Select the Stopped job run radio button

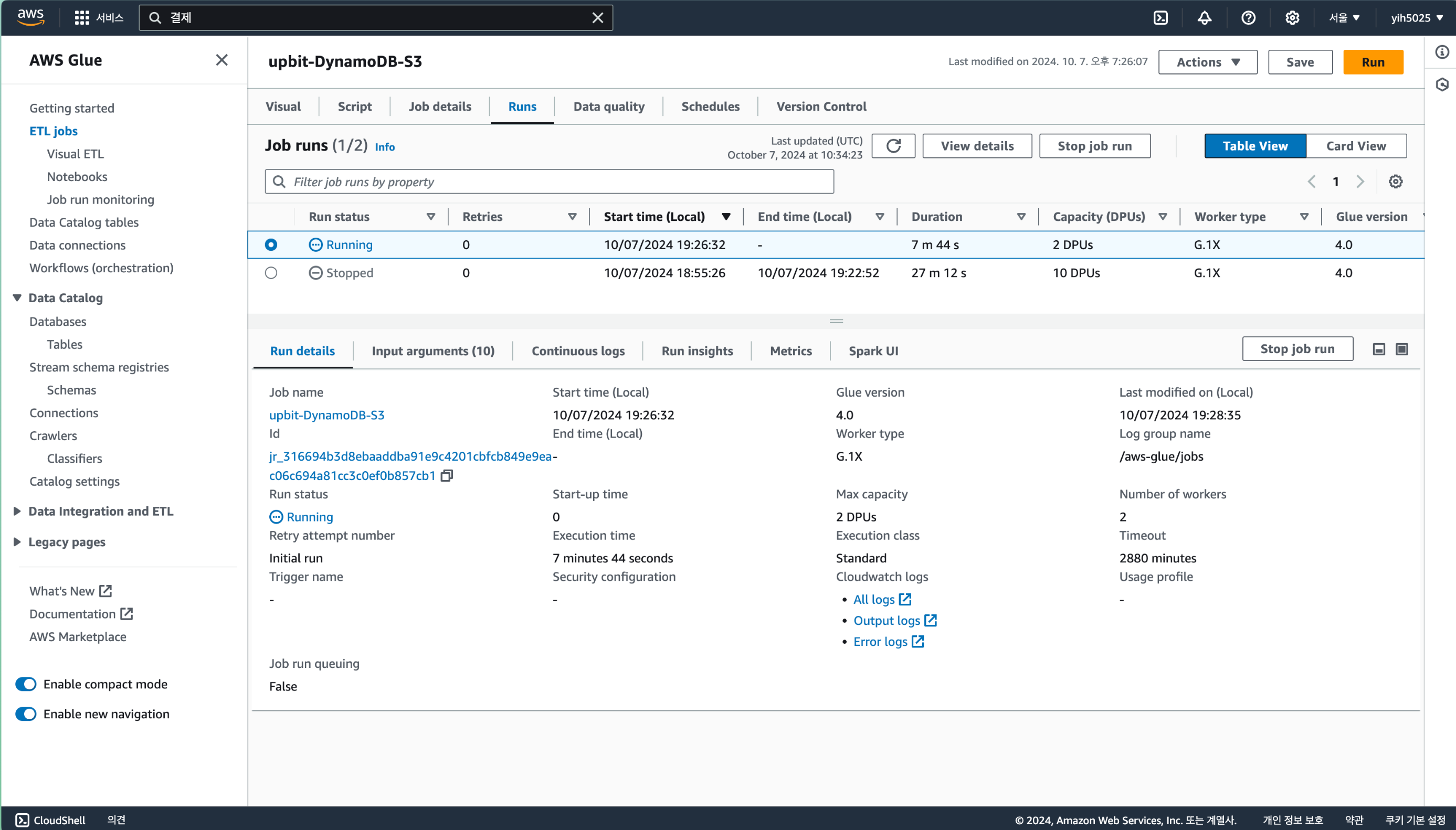coord(271,272)
